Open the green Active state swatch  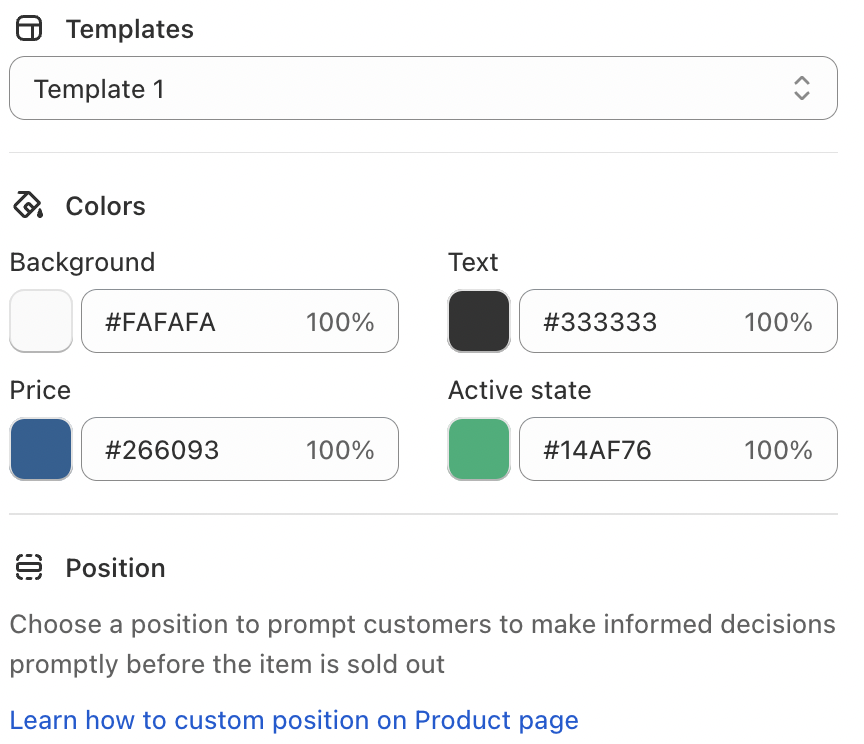(x=479, y=449)
